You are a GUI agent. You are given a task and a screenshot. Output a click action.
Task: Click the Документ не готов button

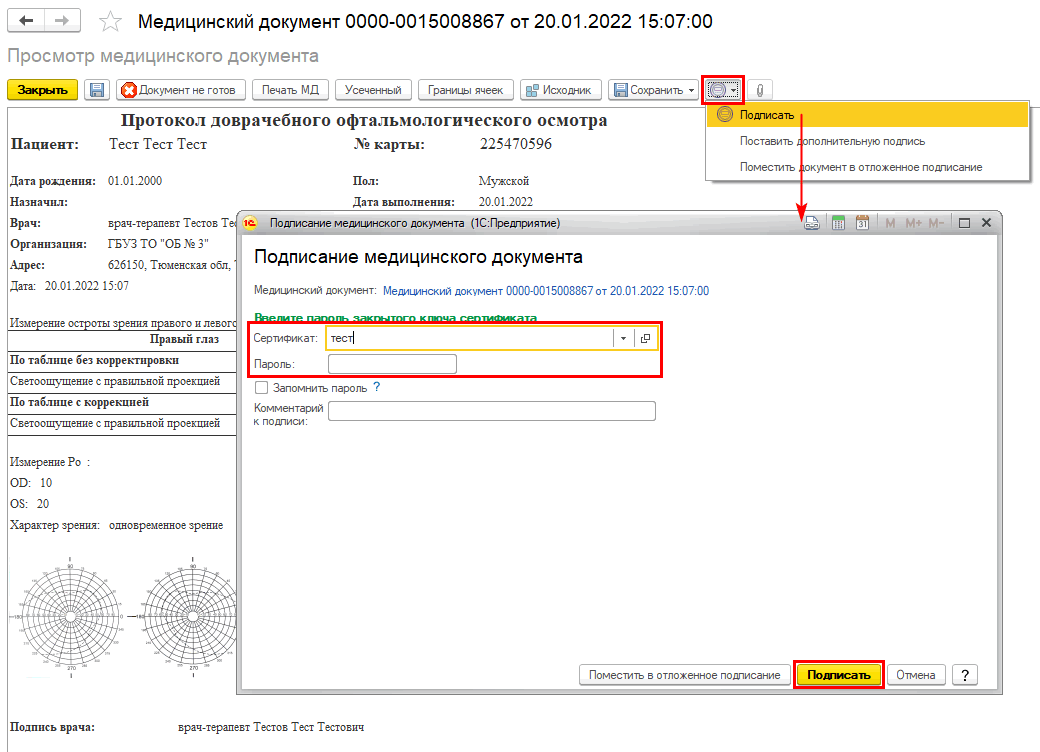pos(180,90)
